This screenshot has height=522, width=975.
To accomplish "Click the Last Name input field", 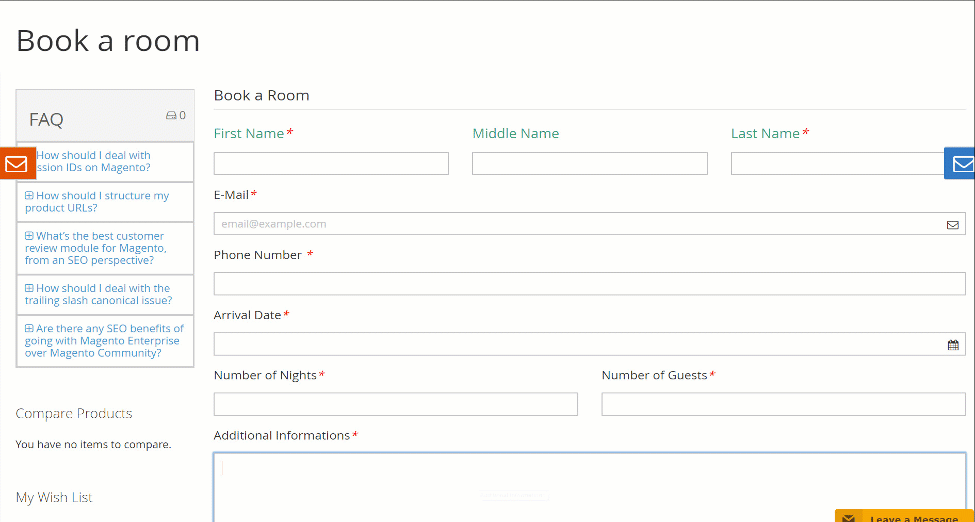I will (x=837, y=164).
